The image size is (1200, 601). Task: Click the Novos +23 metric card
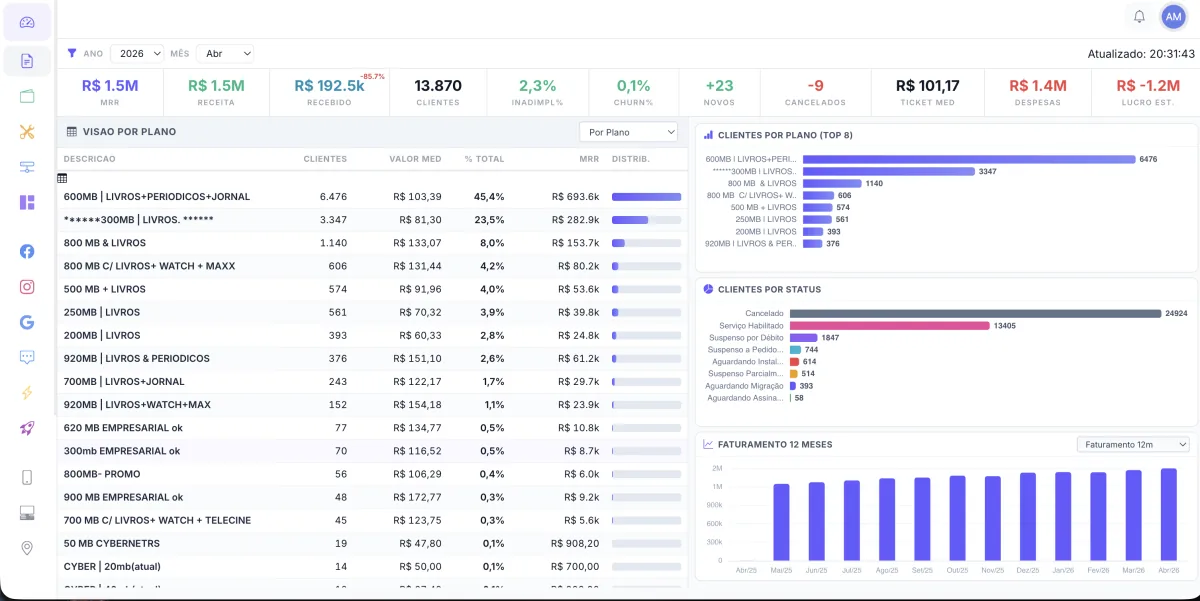pyautogui.click(x=719, y=92)
